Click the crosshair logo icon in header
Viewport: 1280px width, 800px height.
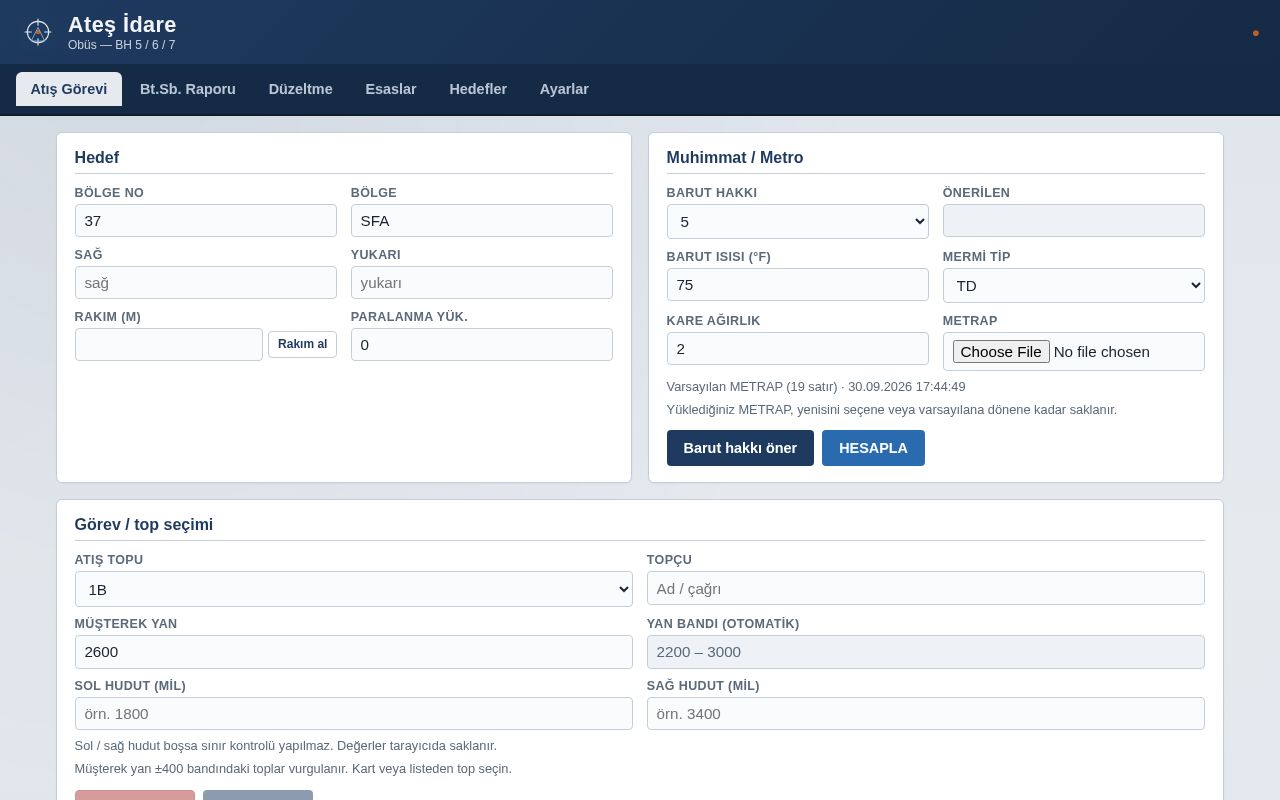click(38, 32)
